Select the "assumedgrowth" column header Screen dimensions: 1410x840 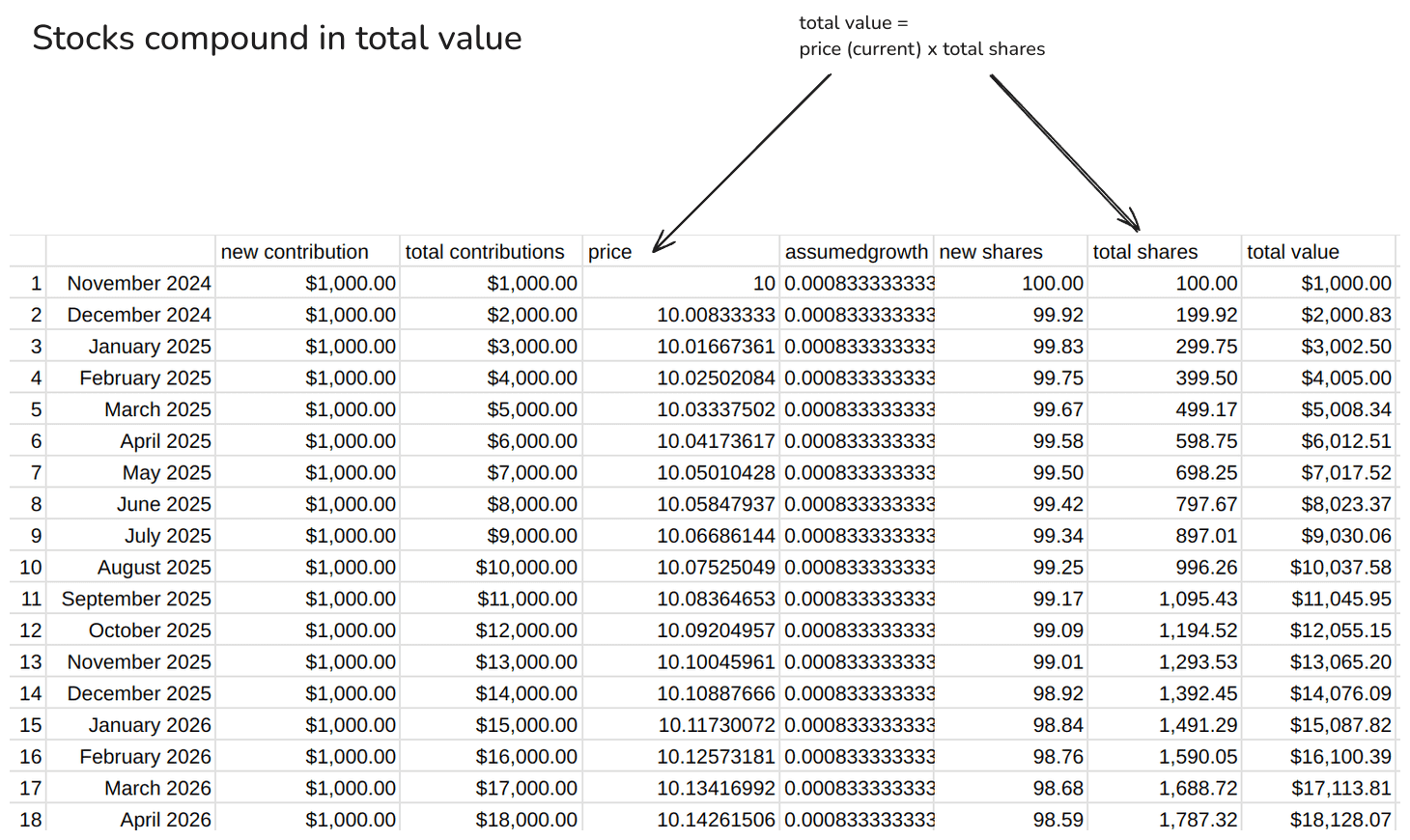855,251
